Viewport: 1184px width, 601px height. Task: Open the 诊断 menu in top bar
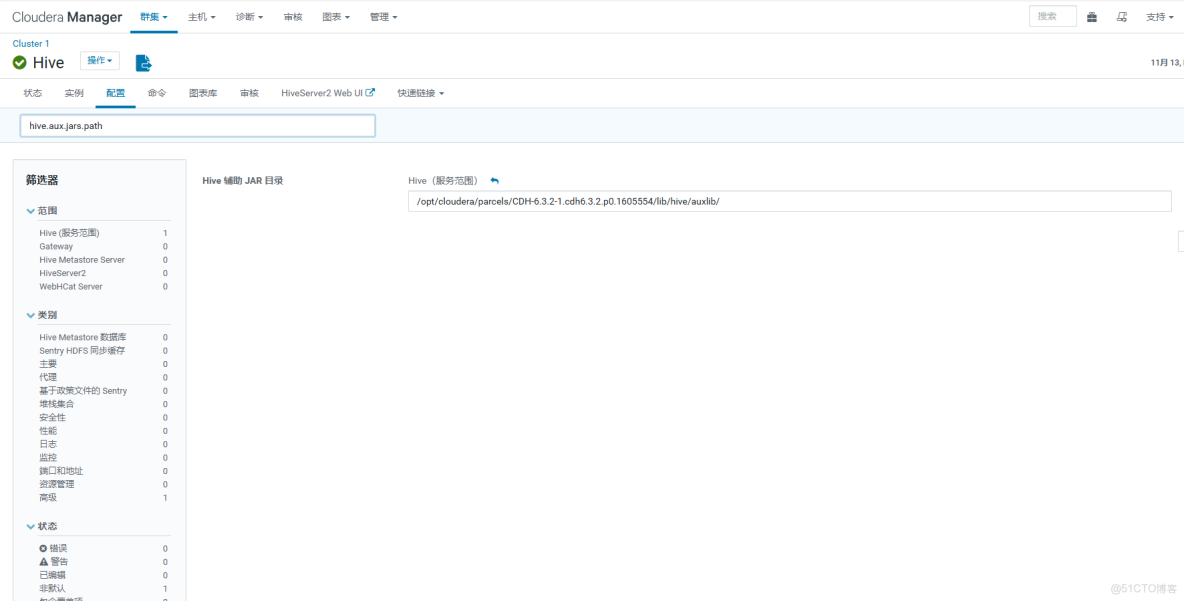[x=248, y=16]
